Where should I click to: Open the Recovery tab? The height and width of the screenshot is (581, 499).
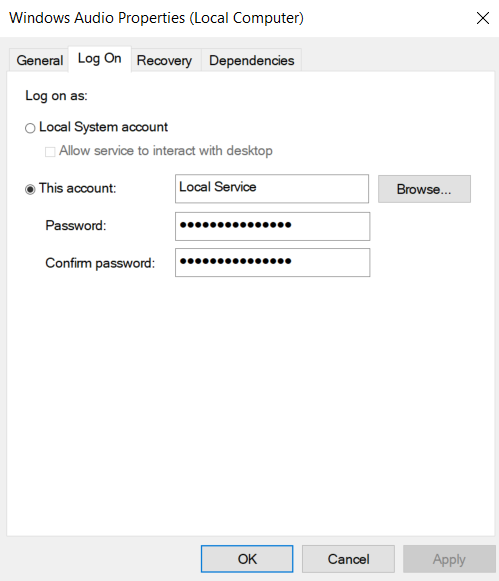click(x=165, y=60)
